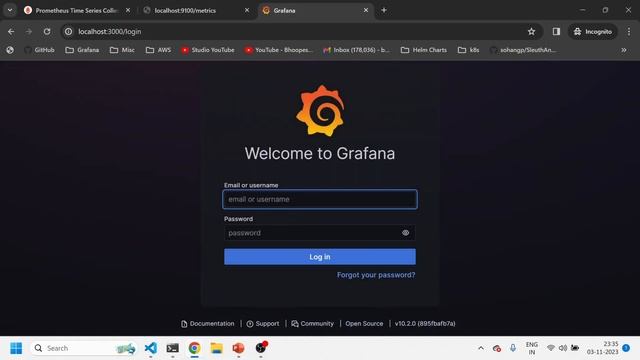Screen dimensions: 640x360
Task: Open the Windows Start menu
Action: click(16, 348)
